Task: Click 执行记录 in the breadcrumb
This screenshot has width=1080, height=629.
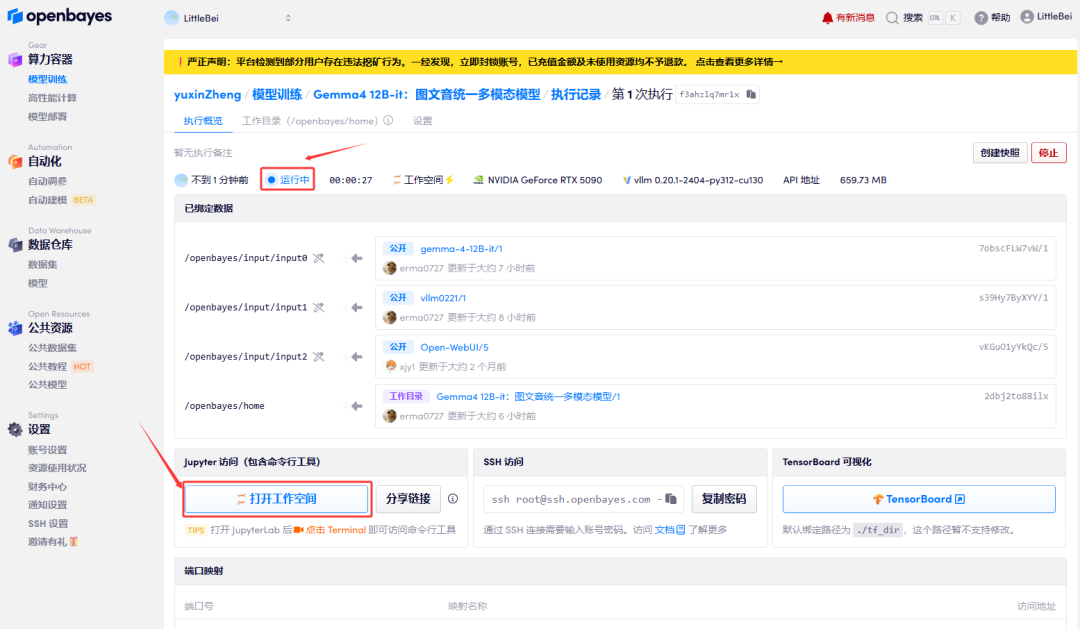Action: tap(576, 94)
